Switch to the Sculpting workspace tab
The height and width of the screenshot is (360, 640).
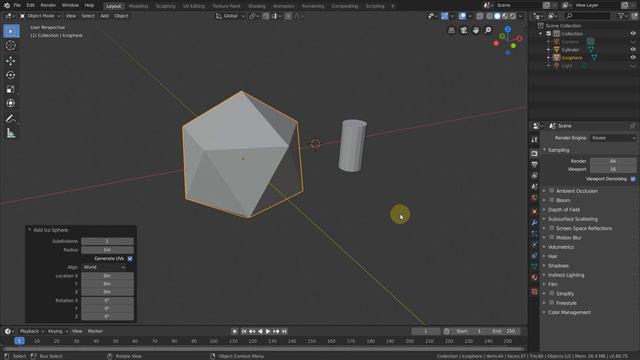165,6
